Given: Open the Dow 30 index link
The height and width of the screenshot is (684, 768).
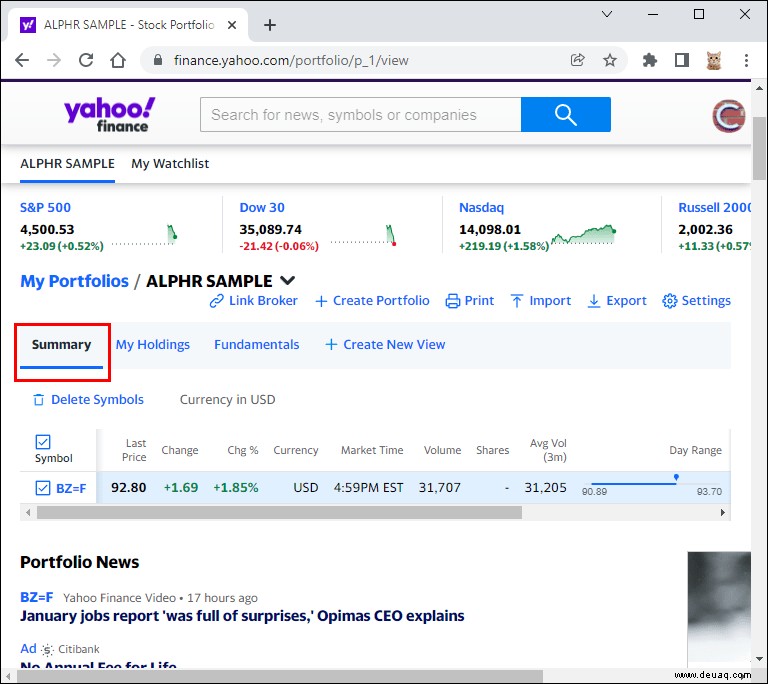Looking at the screenshot, I should [262, 207].
